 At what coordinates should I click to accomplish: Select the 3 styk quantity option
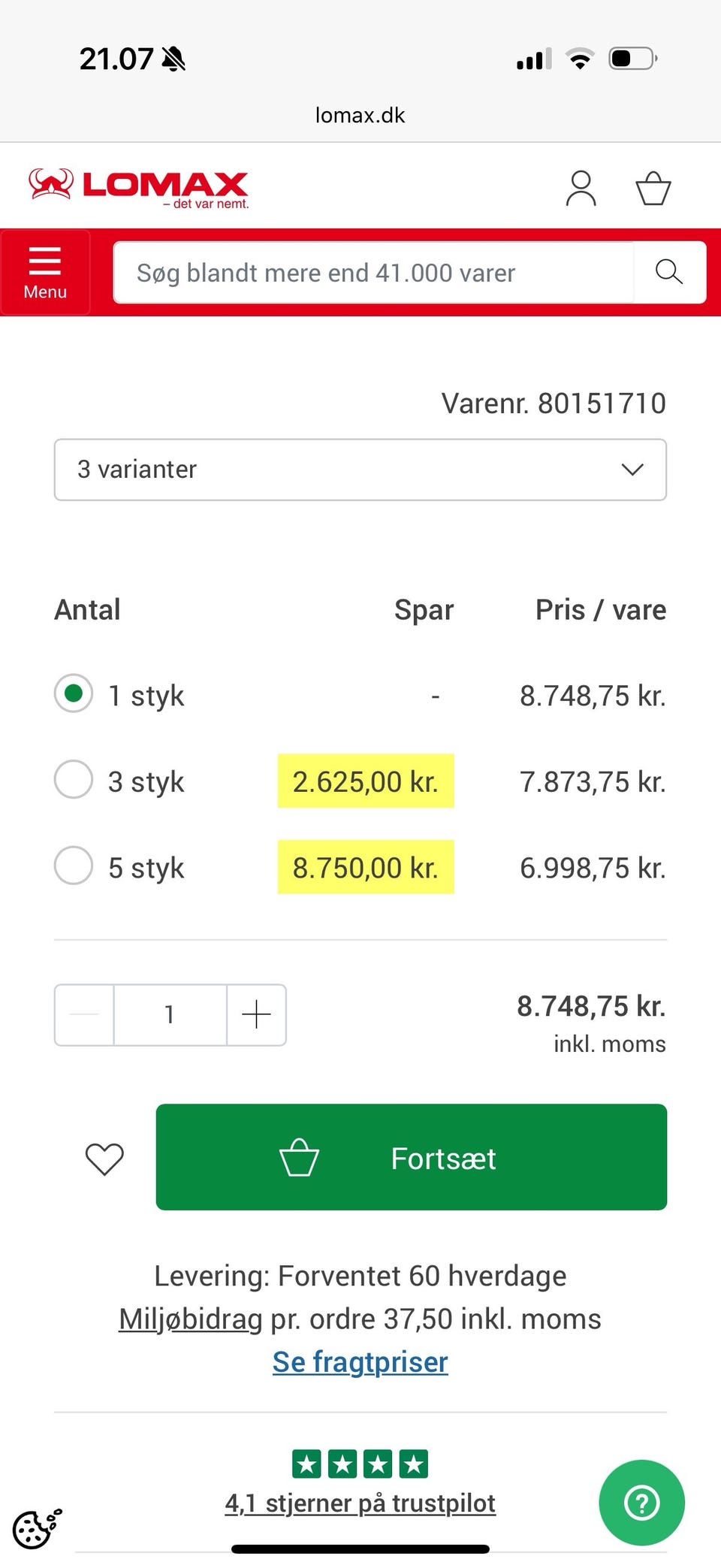pyautogui.click(x=74, y=780)
